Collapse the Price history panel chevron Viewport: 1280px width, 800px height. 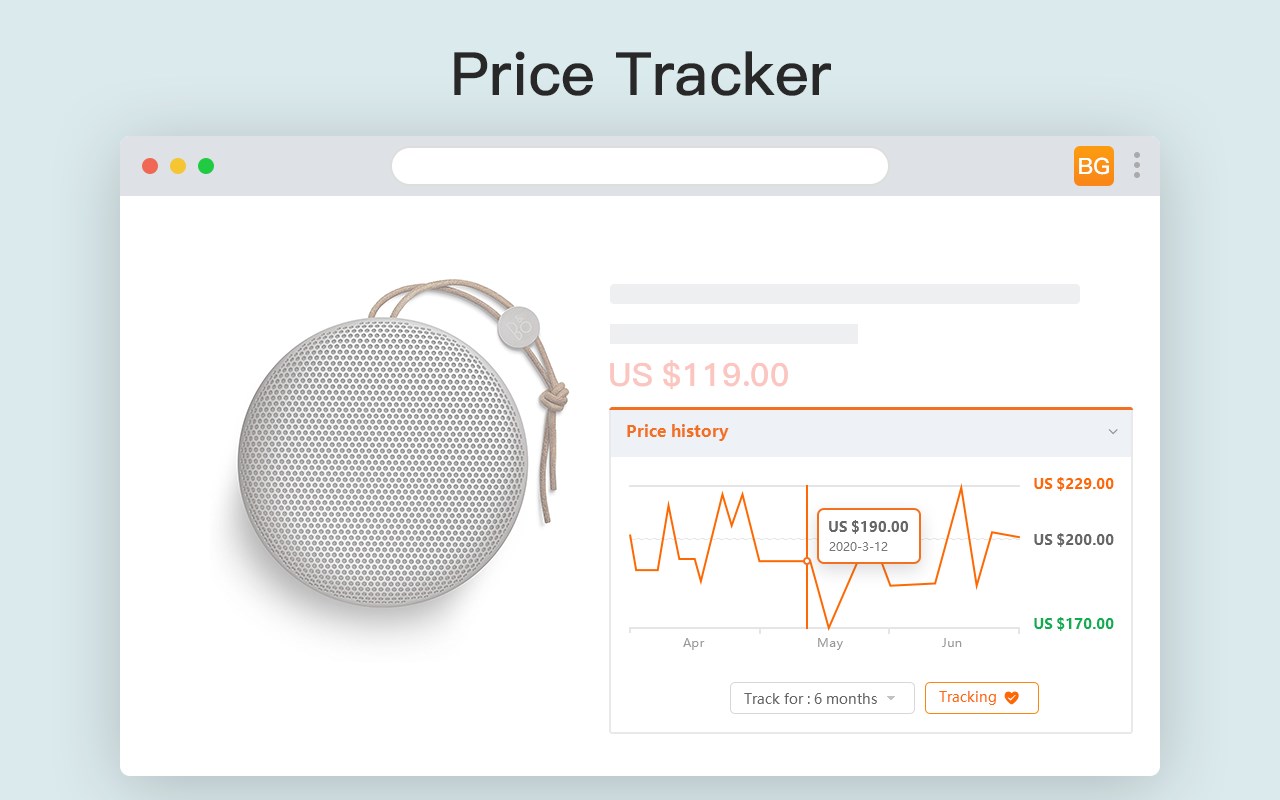click(x=1113, y=432)
